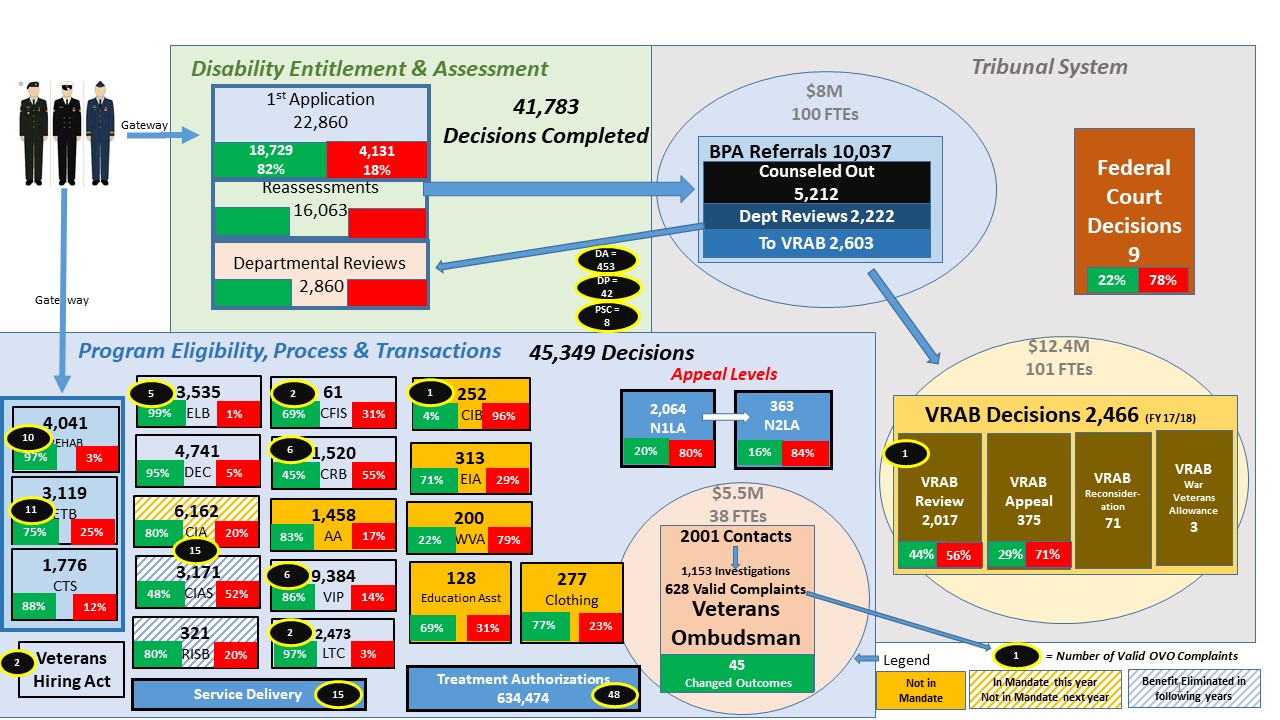This screenshot has height=720, width=1280.
Task: Click the green 45 Changed Outcomes box
Action: tap(736, 673)
